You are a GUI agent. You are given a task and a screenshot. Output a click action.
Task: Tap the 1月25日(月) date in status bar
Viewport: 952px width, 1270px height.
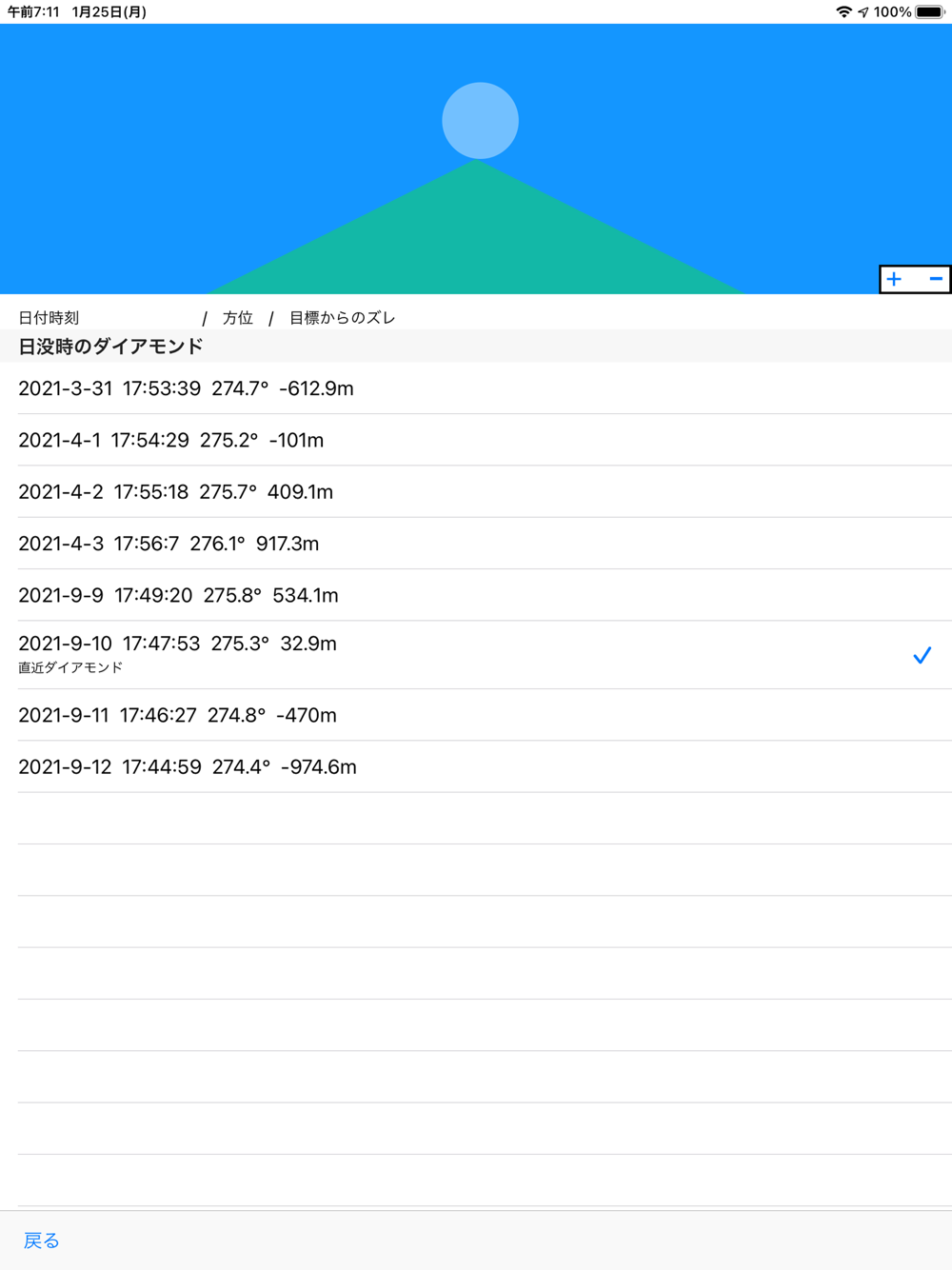(x=109, y=12)
